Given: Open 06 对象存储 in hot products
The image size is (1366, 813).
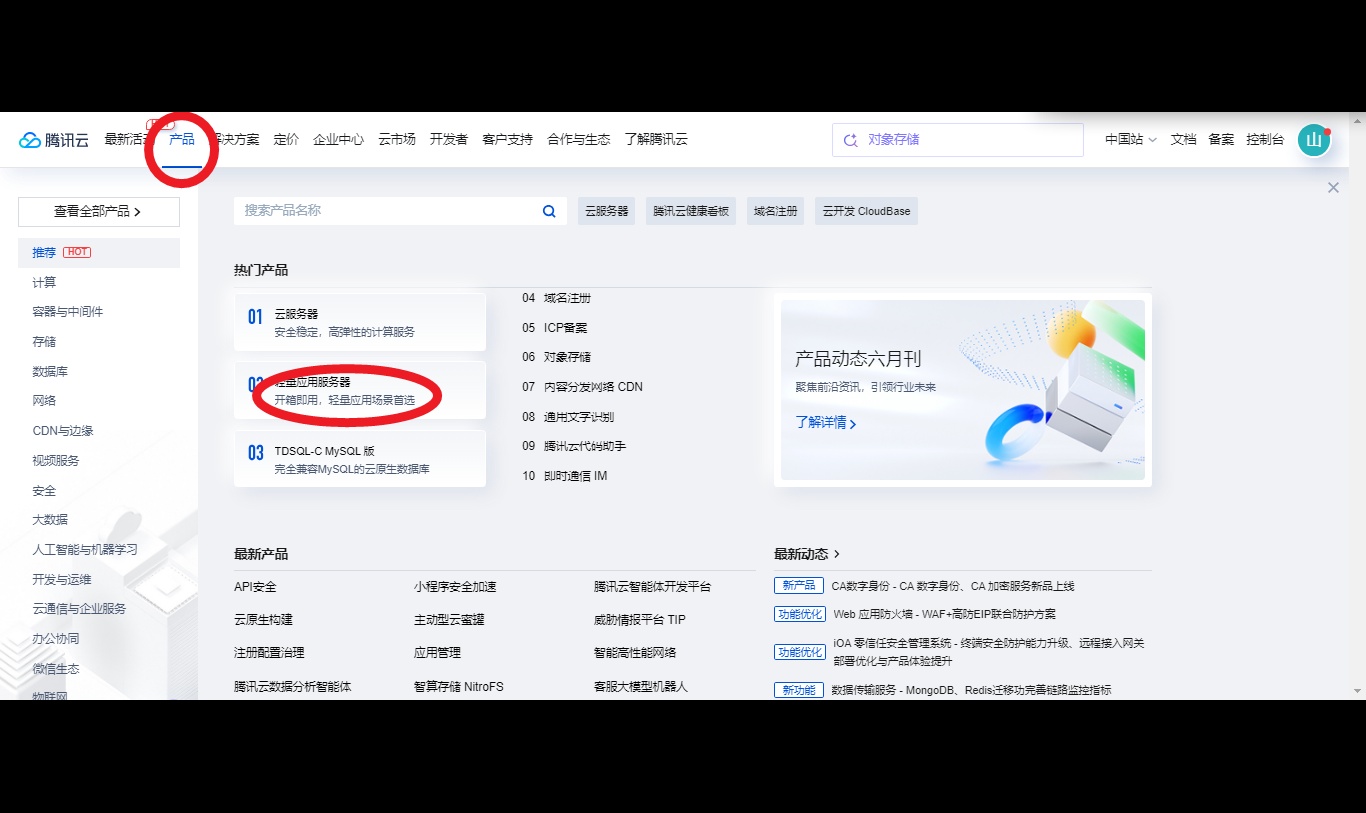Looking at the screenshot, I should pyautogui.click(x=556, y=357).
